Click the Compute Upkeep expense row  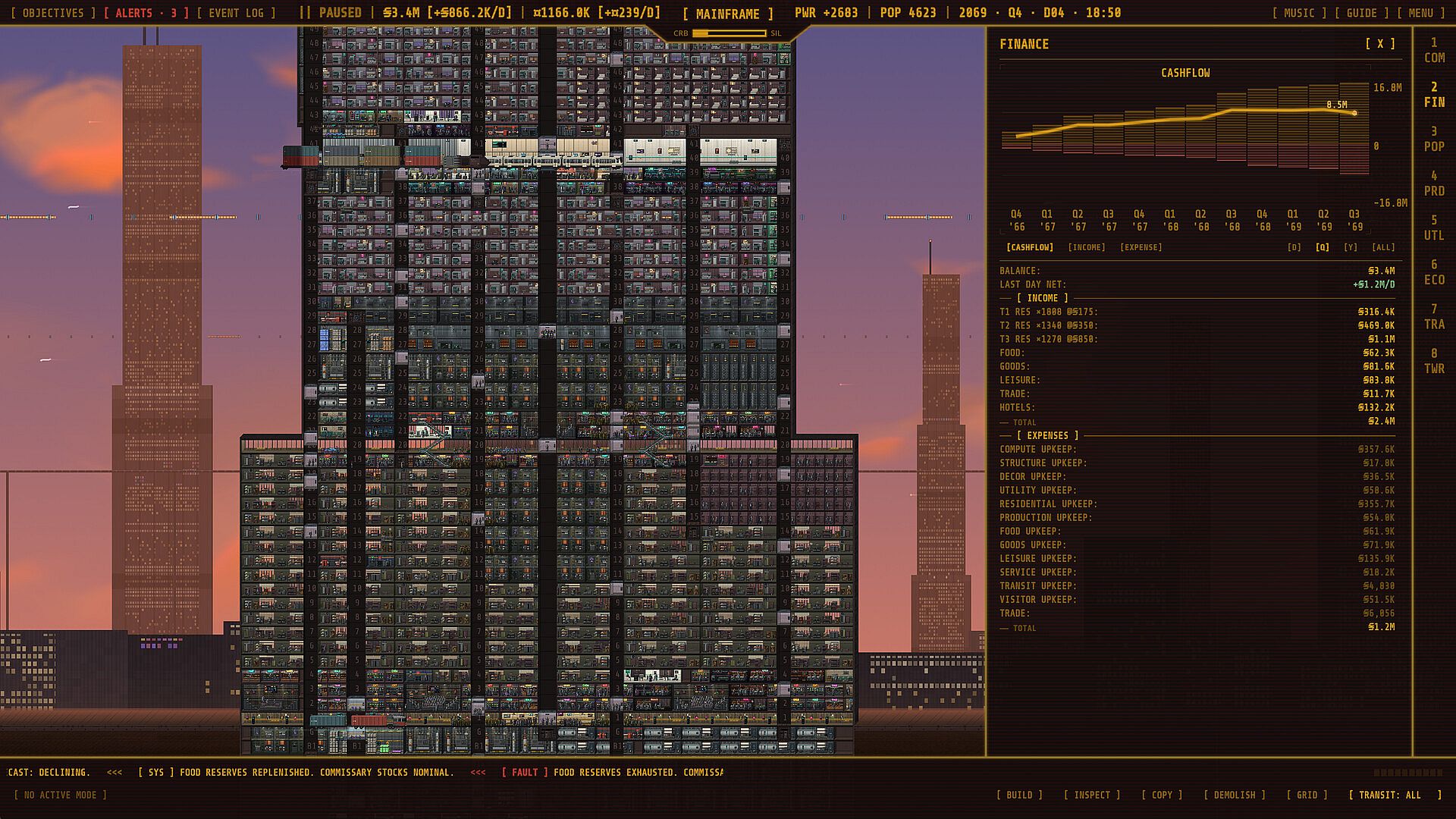pyautogui.click(x=1197, y=449)
